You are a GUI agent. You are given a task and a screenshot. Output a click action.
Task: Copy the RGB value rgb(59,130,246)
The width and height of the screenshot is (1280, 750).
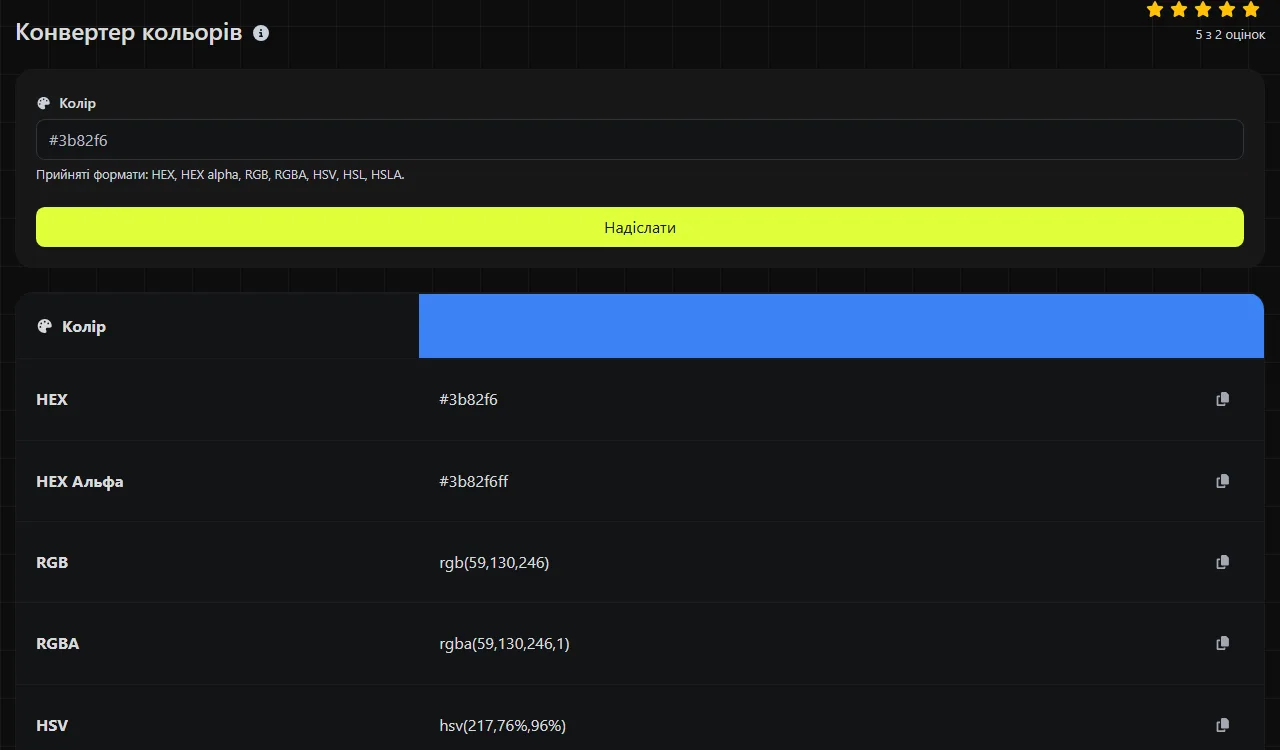(x=1222, y=562)
